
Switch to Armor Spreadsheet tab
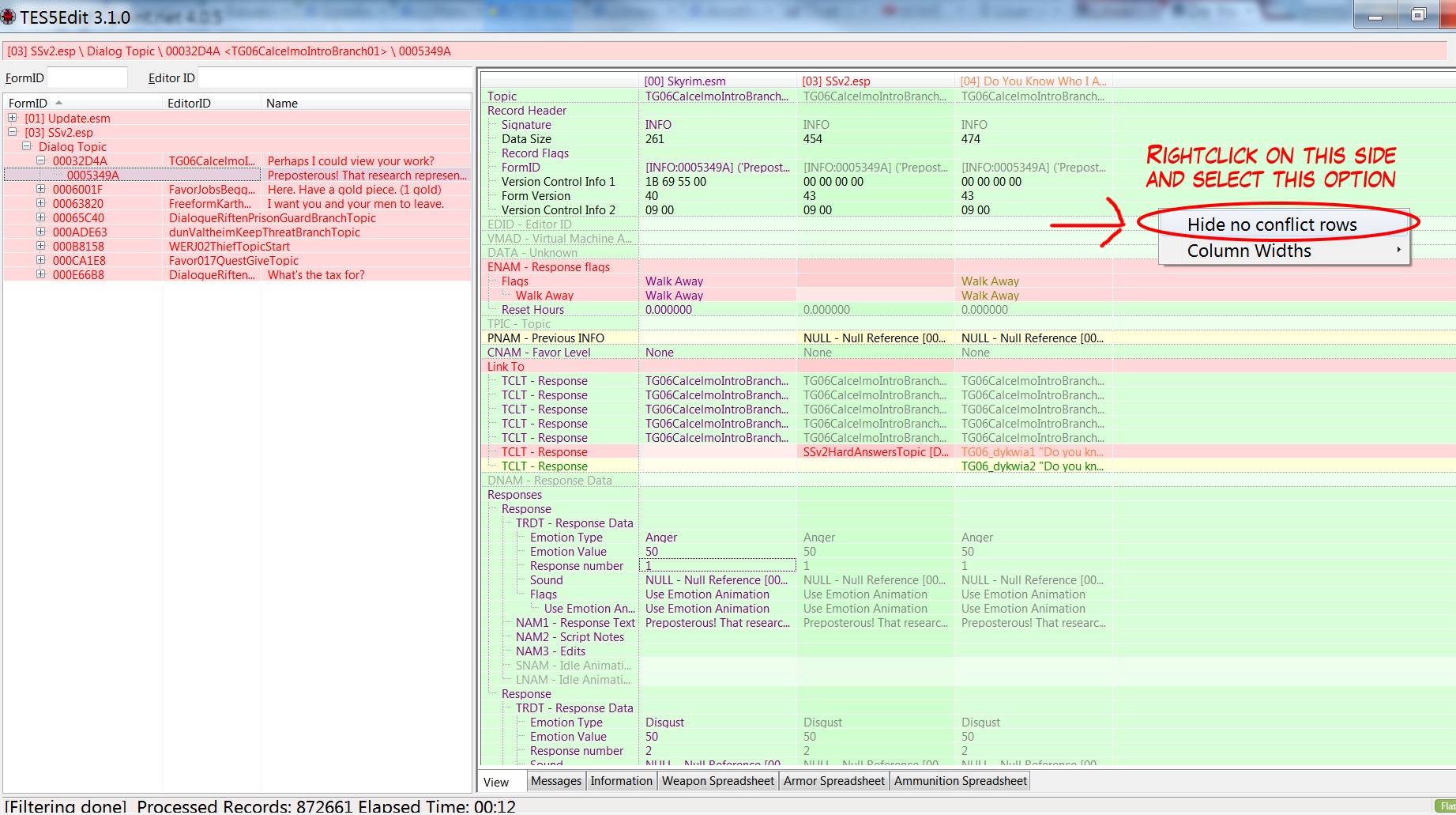pos(833,781)
